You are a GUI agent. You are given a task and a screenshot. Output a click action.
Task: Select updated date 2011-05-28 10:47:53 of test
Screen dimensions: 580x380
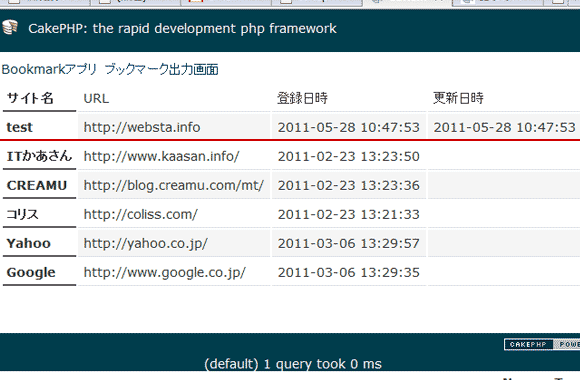504,127
